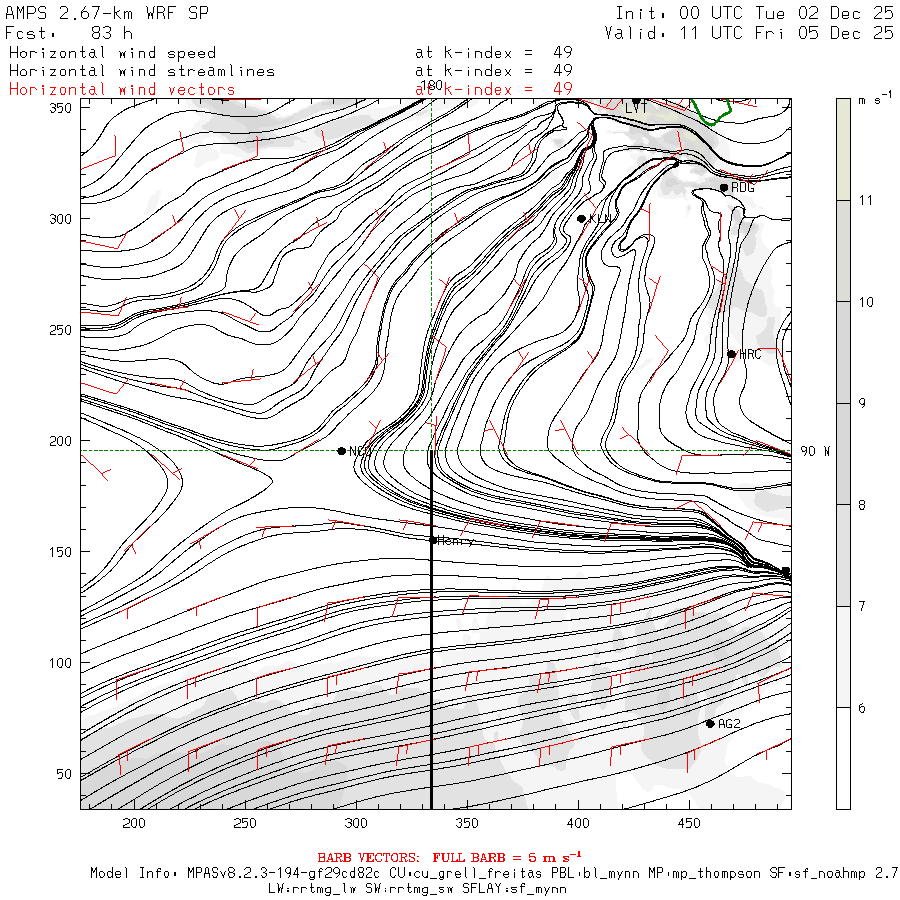The height and width of the screenshot is (900, 900).
Task: Click the green outline shape at map top
Action: tap(711, 111)
